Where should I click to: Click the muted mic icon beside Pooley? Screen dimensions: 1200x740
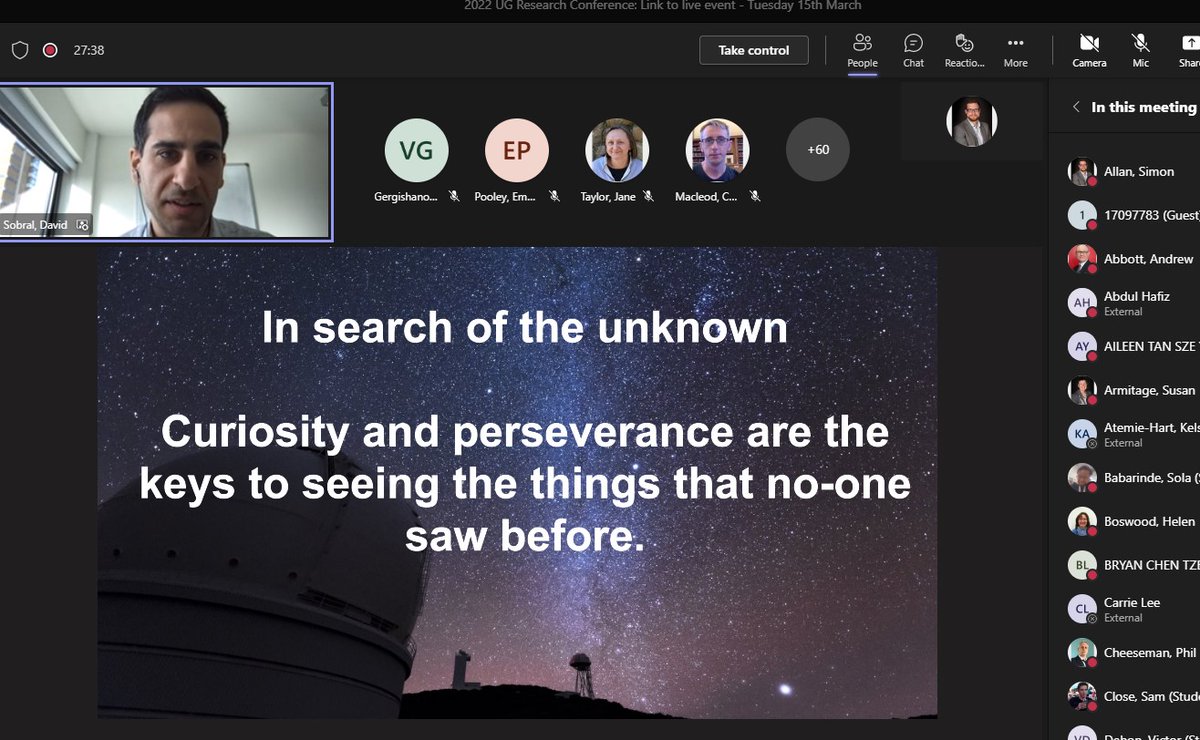click(554, 197)
